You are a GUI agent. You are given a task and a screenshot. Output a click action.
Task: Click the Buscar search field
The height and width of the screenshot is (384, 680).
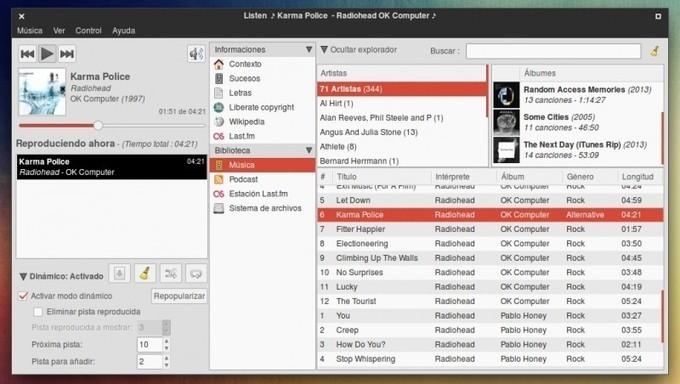[x=553, y=51]
